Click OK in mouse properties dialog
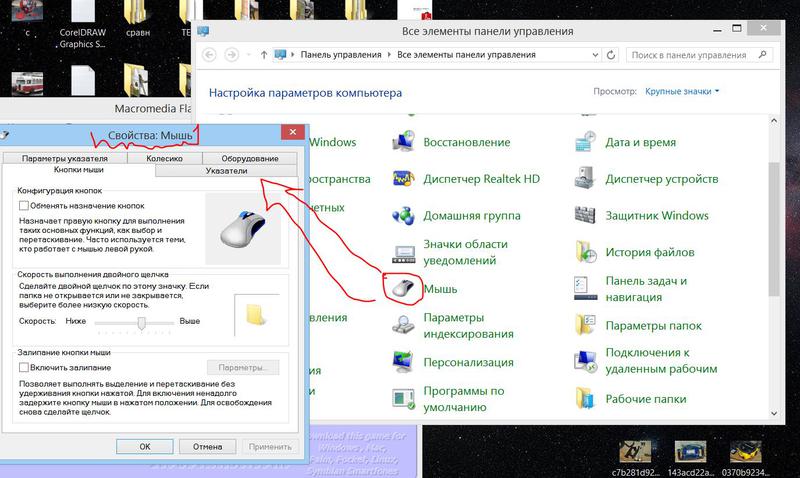 coord(145,446)
